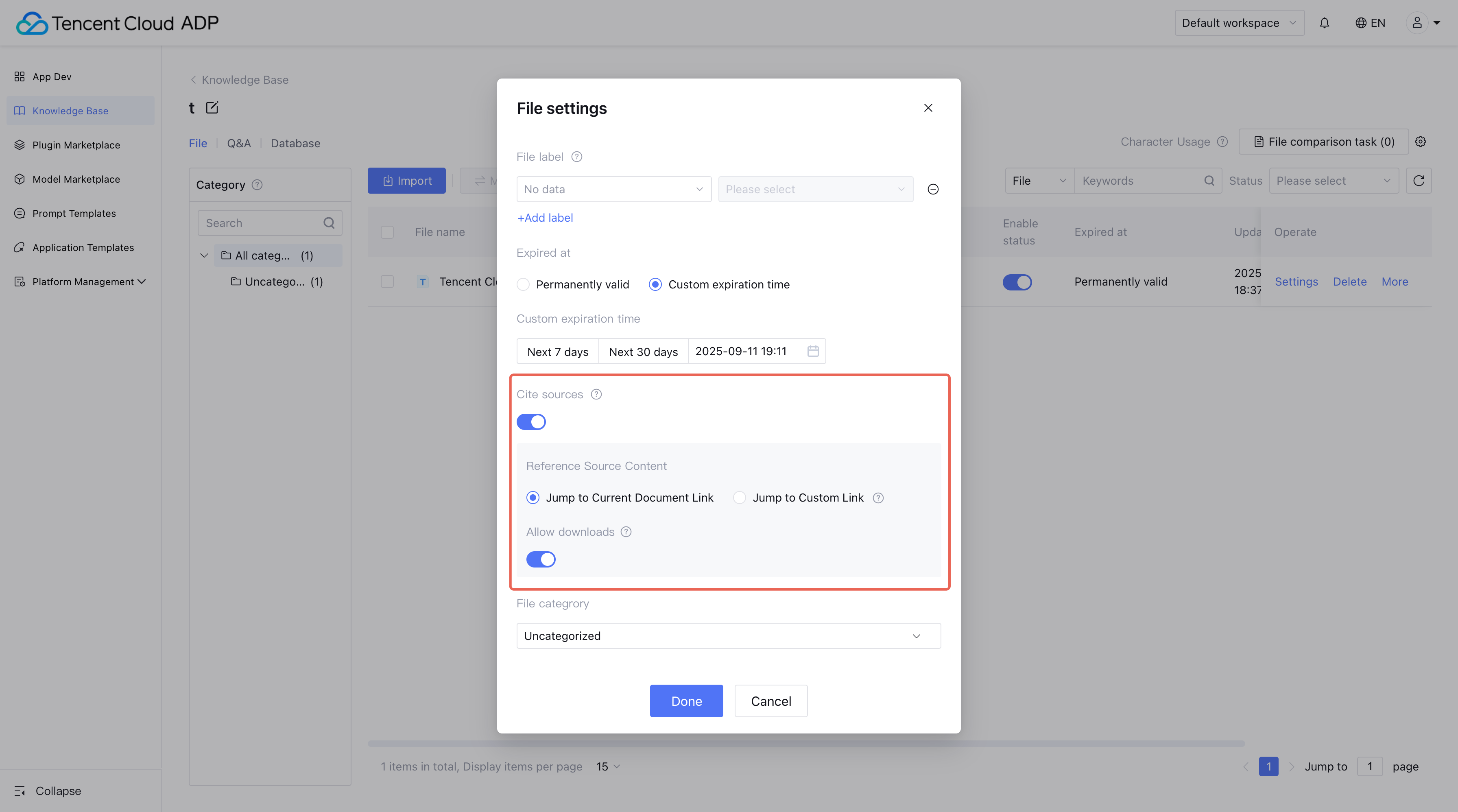Open the Default workspace dropdown
This screenshot has height=812, width=1458.
[1240, 23]
